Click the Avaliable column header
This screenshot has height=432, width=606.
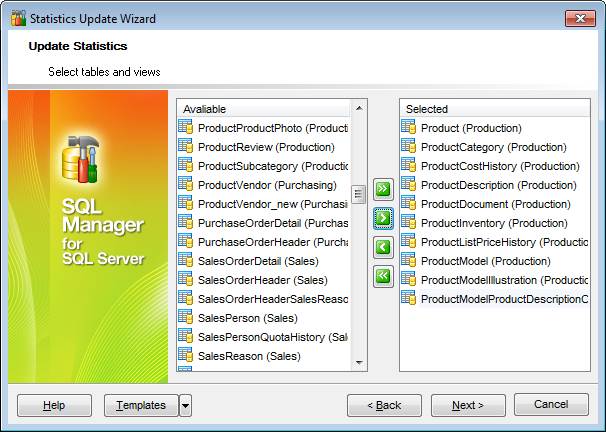(x=263, y=109)
